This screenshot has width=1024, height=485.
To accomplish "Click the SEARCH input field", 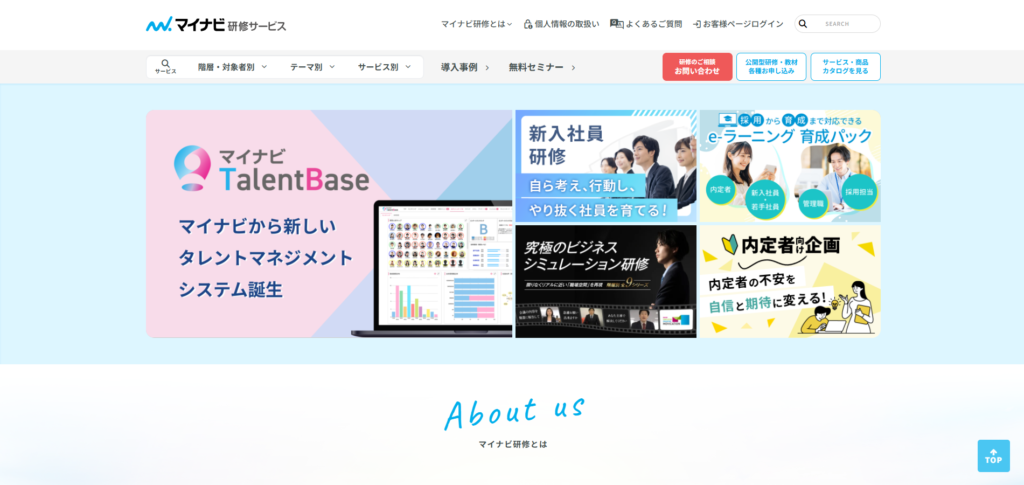I will click(x=837, y=23).
